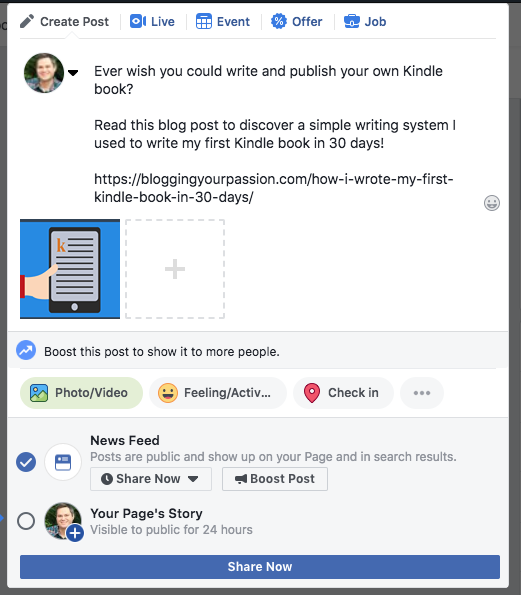
Task: Click the blue Share Now button
Action: point(260,567)
